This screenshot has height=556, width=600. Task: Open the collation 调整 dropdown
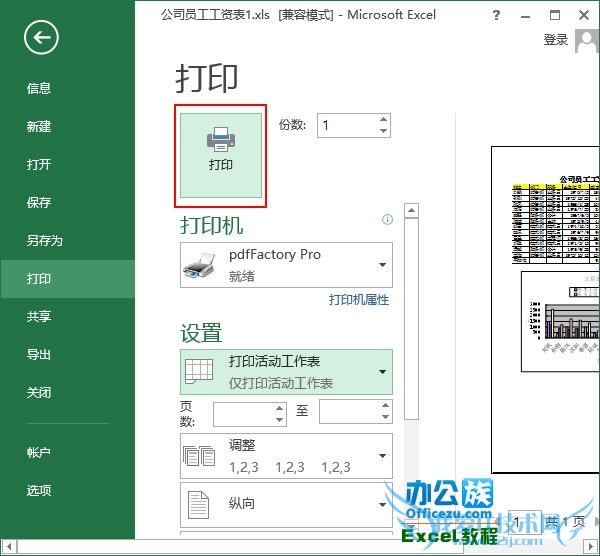coord(286,456)
